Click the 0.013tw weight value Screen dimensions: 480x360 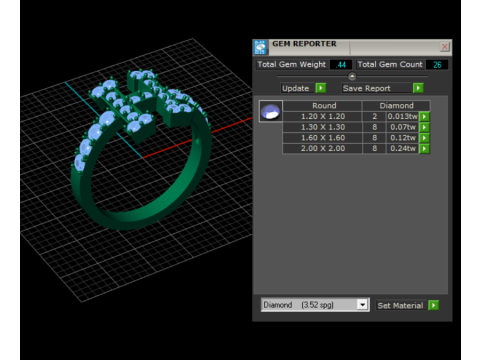click(x=402, y=116)
